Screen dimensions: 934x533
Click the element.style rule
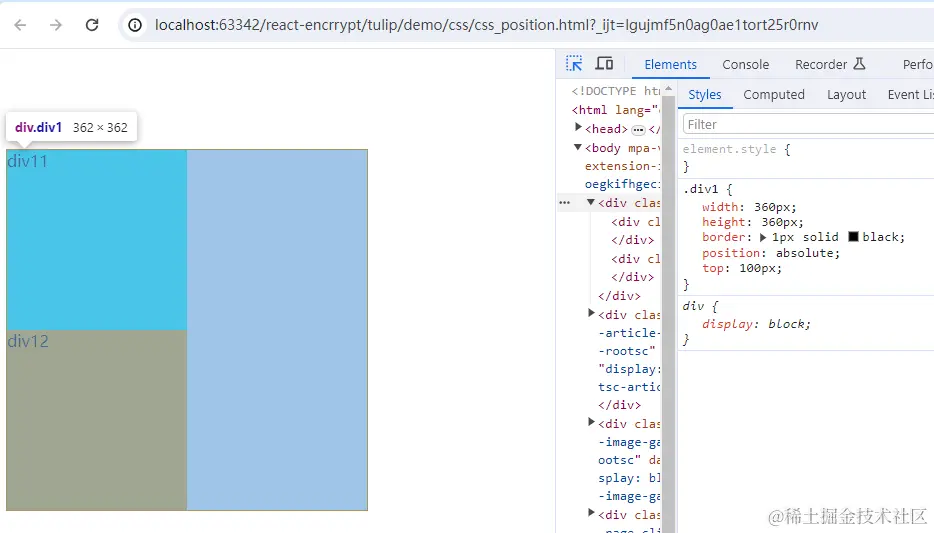click(729, 149)
